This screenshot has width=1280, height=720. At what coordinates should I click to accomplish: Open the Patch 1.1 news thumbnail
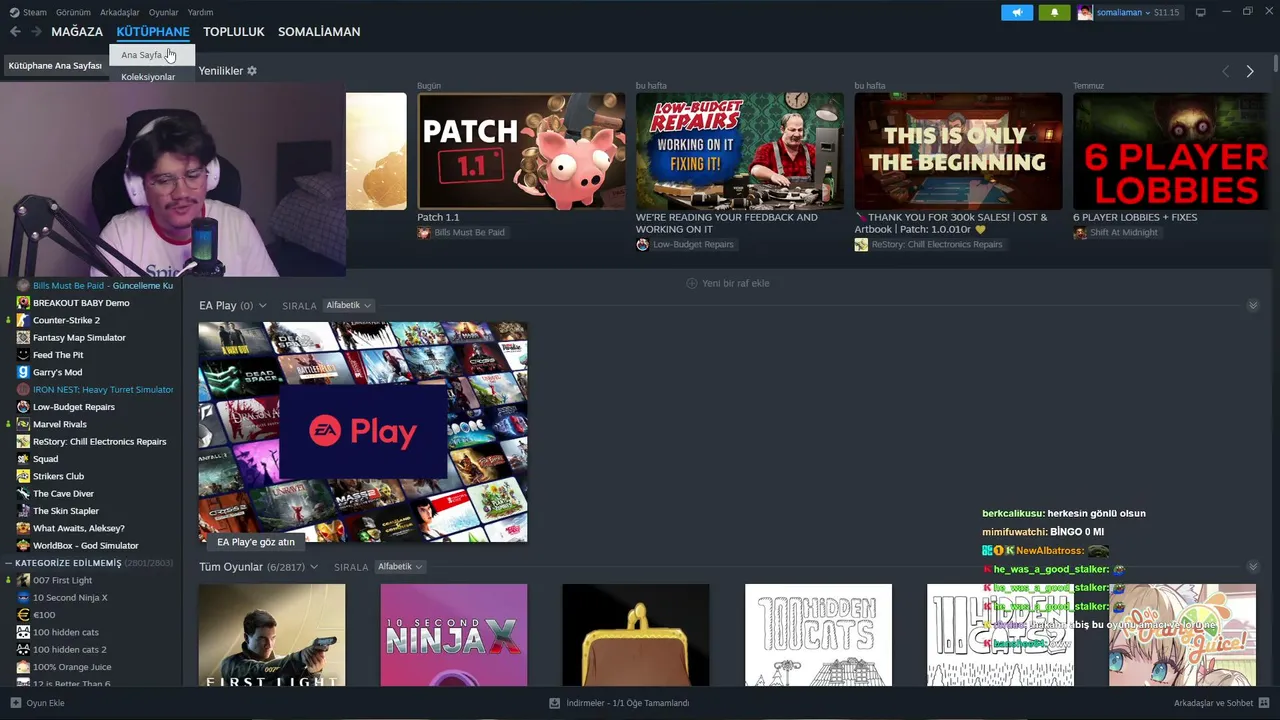tap(521, 151)
